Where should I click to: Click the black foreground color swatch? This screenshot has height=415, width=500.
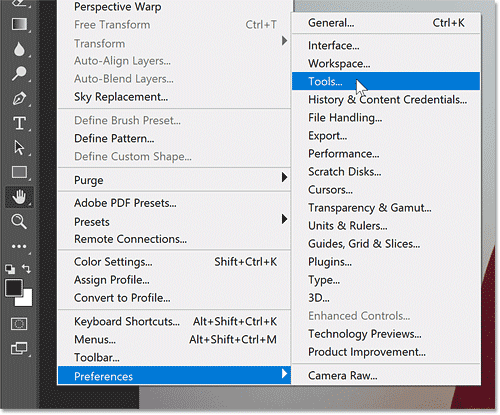(x=14, y=287)
